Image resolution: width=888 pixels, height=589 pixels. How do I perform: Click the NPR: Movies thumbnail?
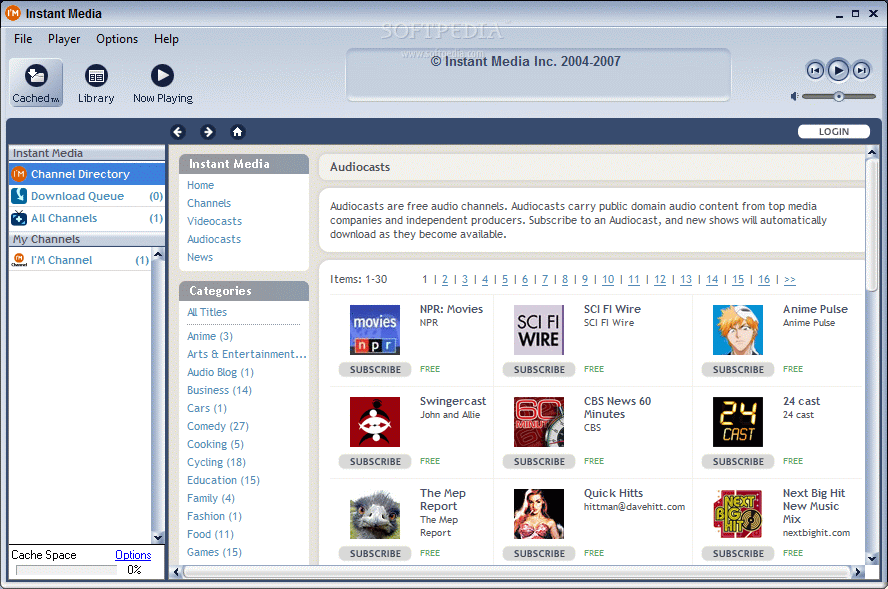pyautogui.click(x=375, y=330)
